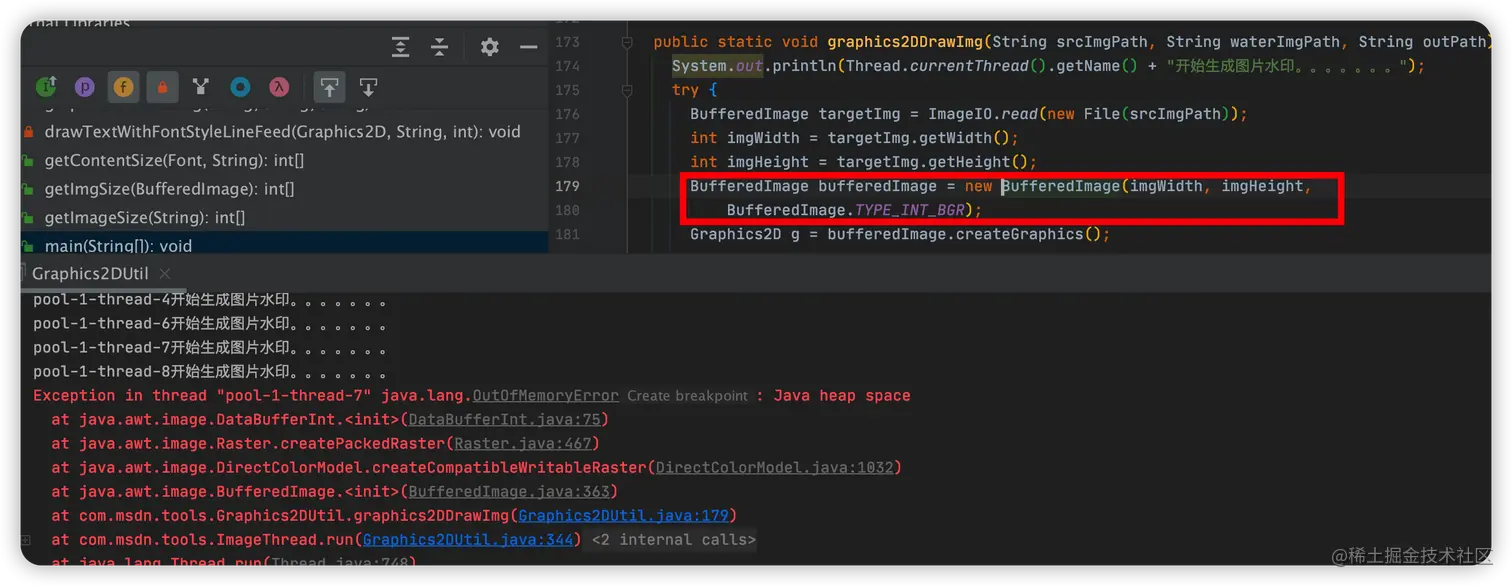Open OutOfMemoryError class link
This screenshot has height=586, width=1512.
[x=546, y=396]
